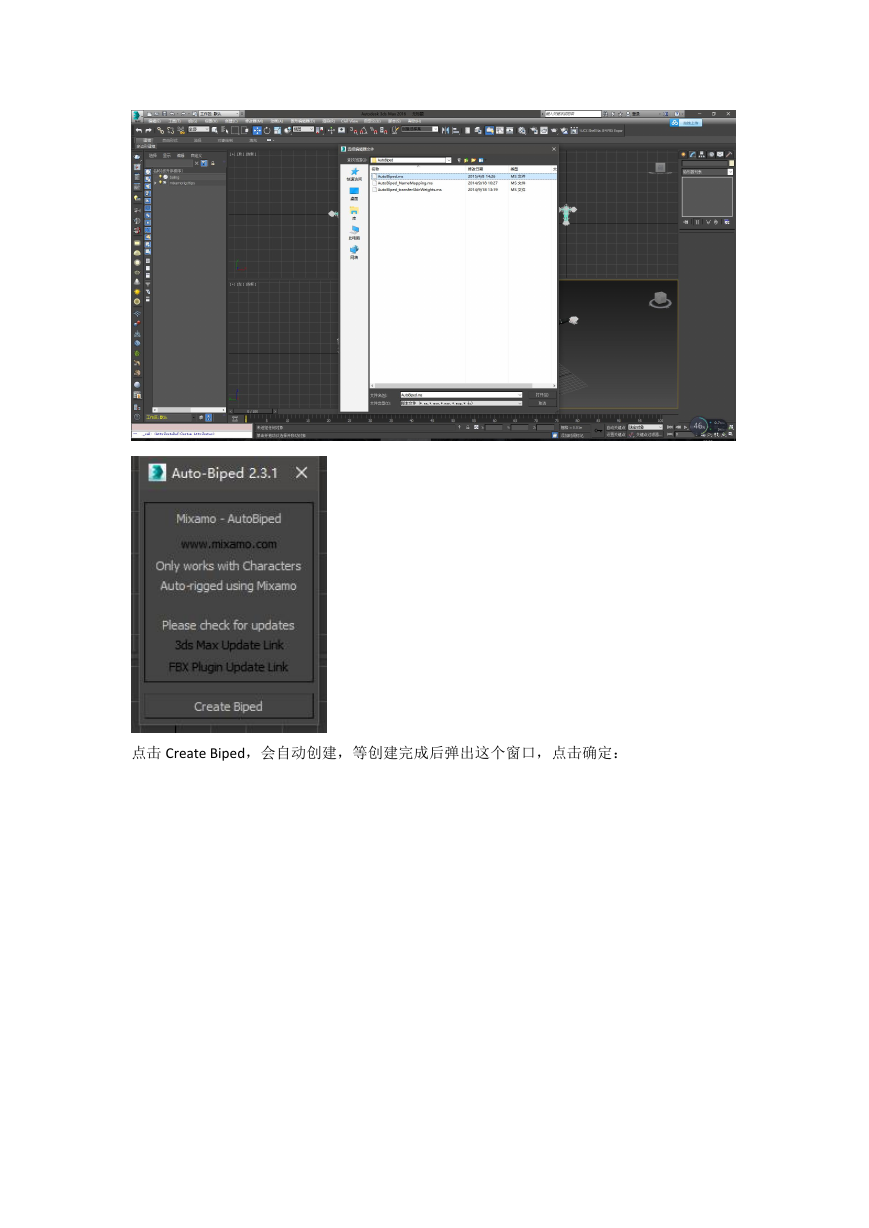Click the Create Biped button
869x1228 pixels.
click(x=229, y=706)
